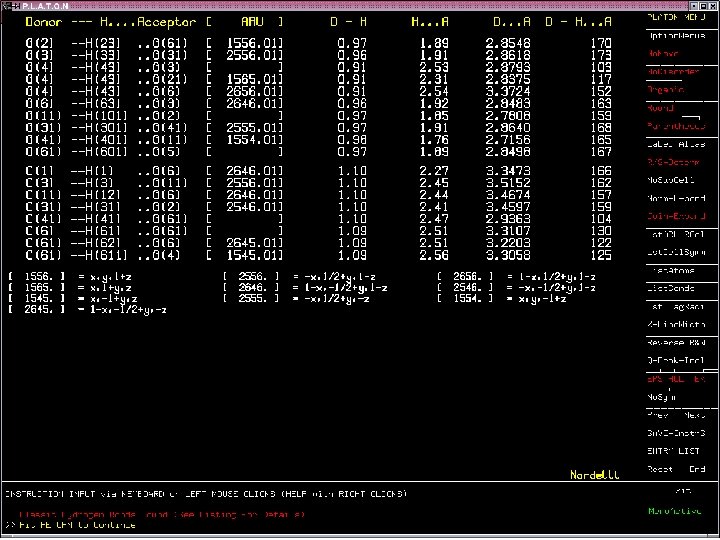Click Reset in the side menu

pyautogui.click(x=660, y=469)
